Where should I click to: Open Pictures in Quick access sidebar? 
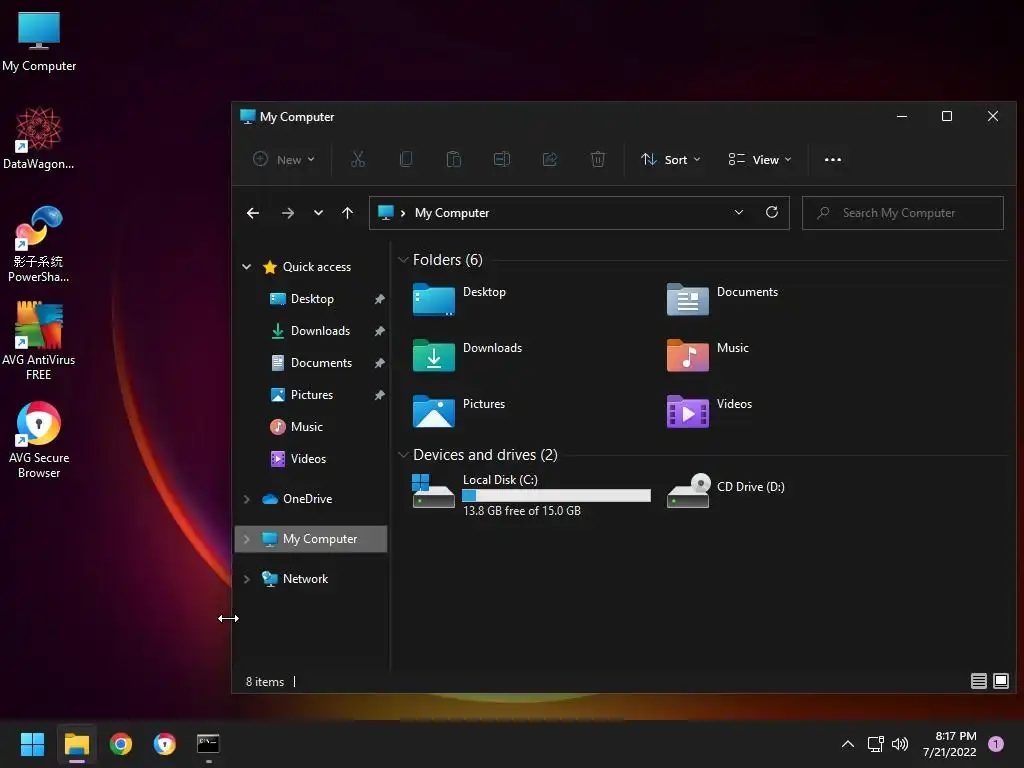tap(312, 394)
